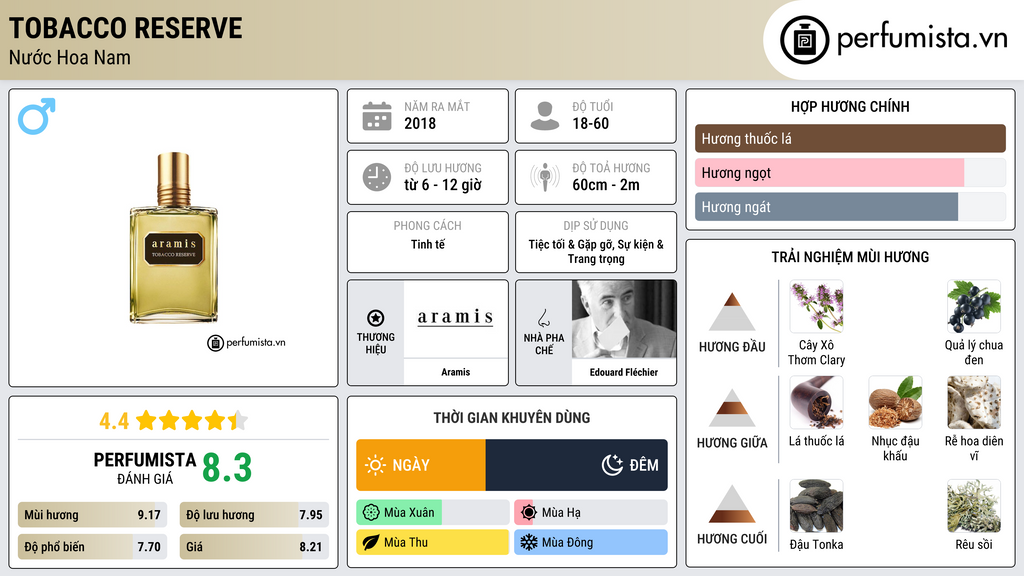Click the flower icon next to Mùa Xuân
Image resolution: width=1024 pixels, height=576 pixels.
(371, 513)
